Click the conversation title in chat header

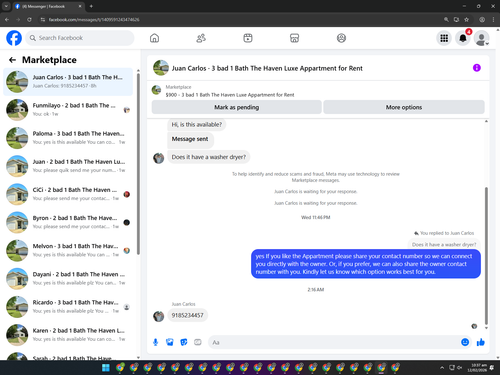(x=267, y=68)
